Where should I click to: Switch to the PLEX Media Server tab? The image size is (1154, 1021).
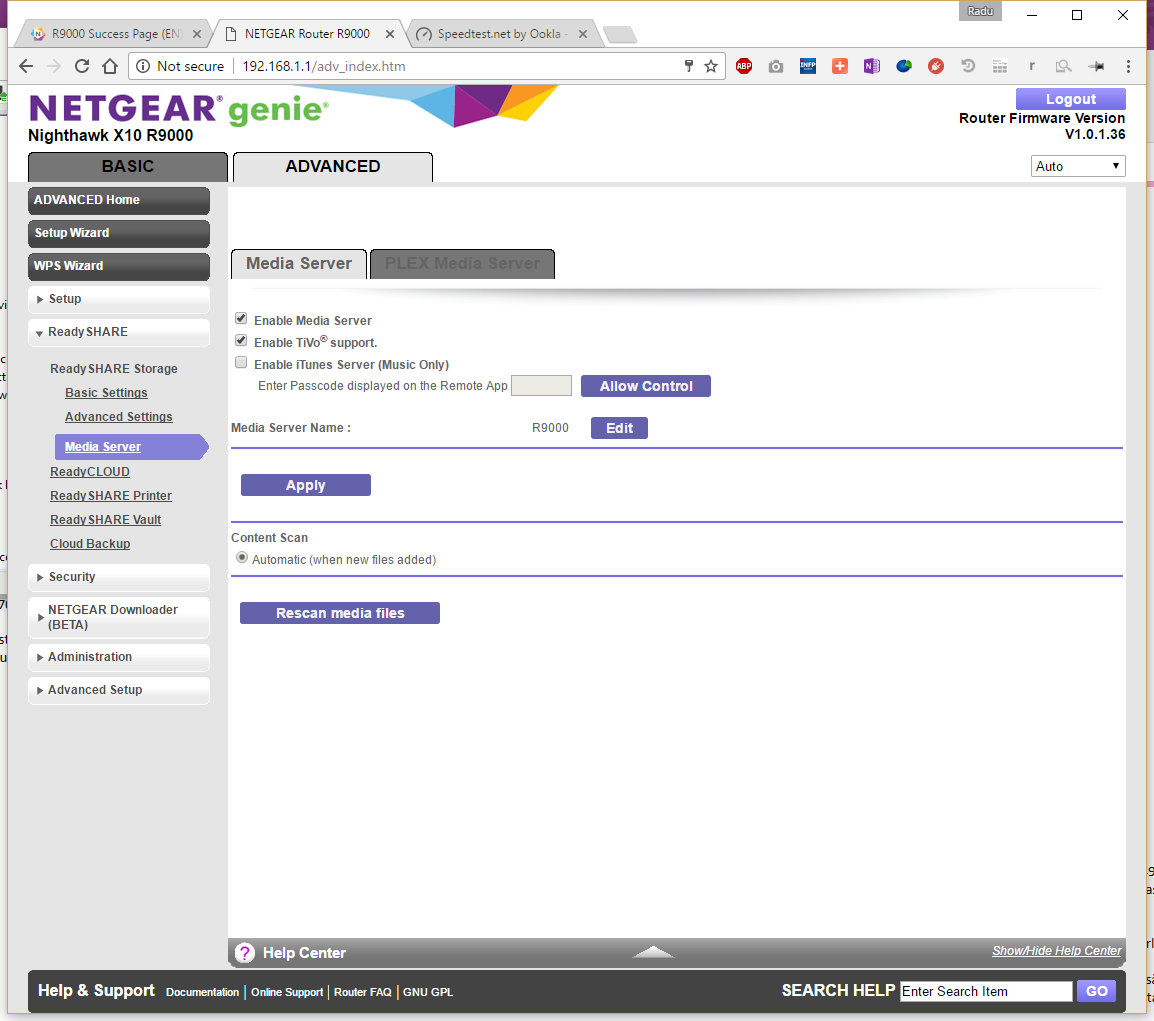(462, 264)
